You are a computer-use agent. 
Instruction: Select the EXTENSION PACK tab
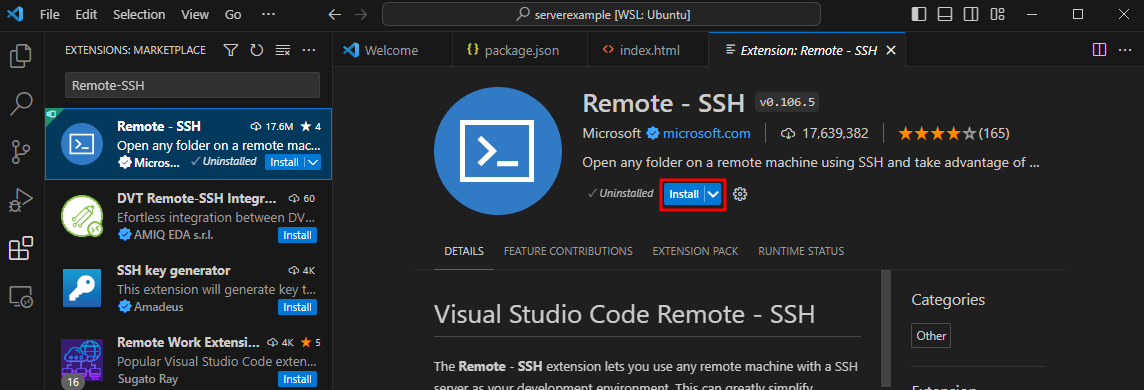[695, 251]
